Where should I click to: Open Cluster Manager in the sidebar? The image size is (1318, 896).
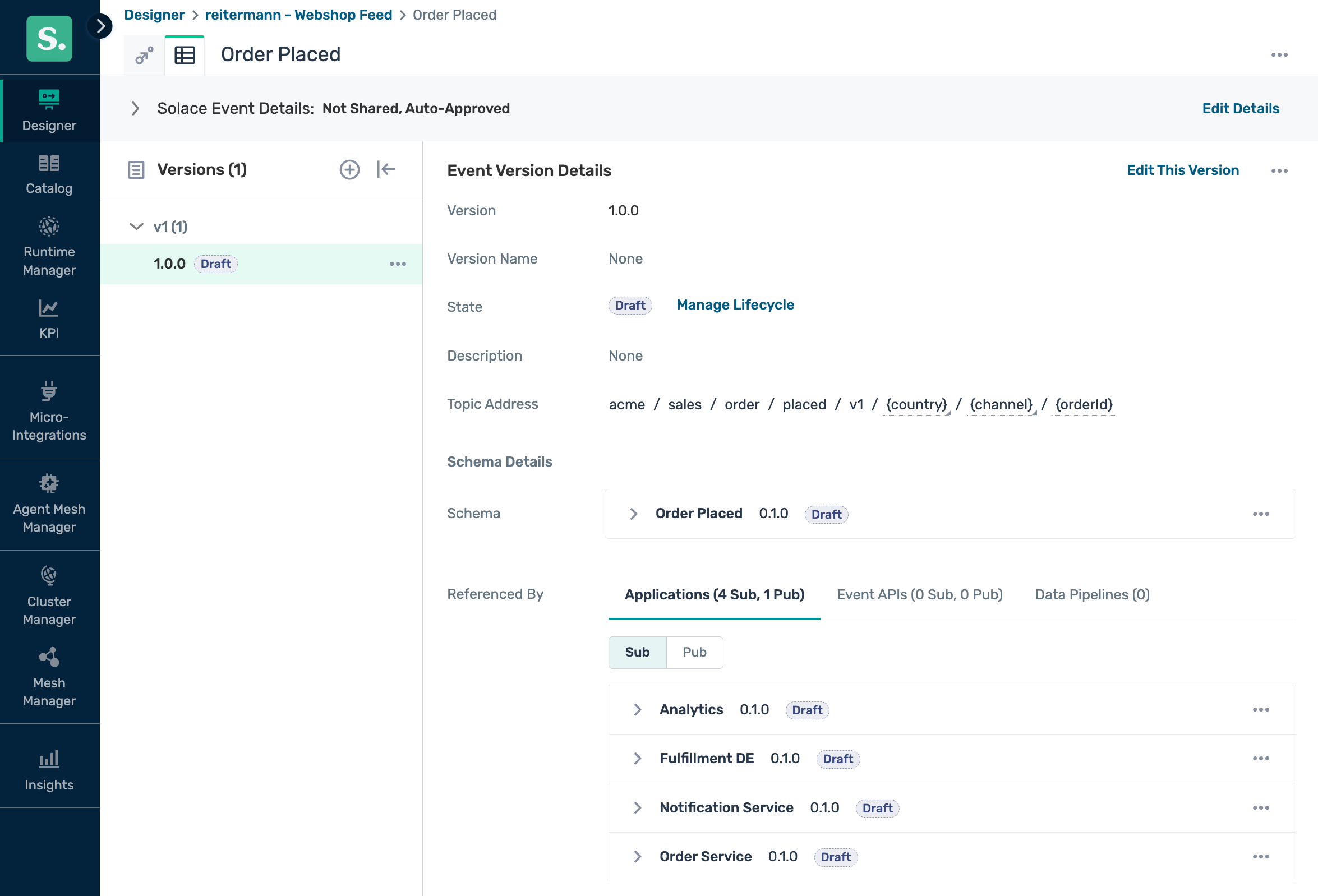click(49, 595)
